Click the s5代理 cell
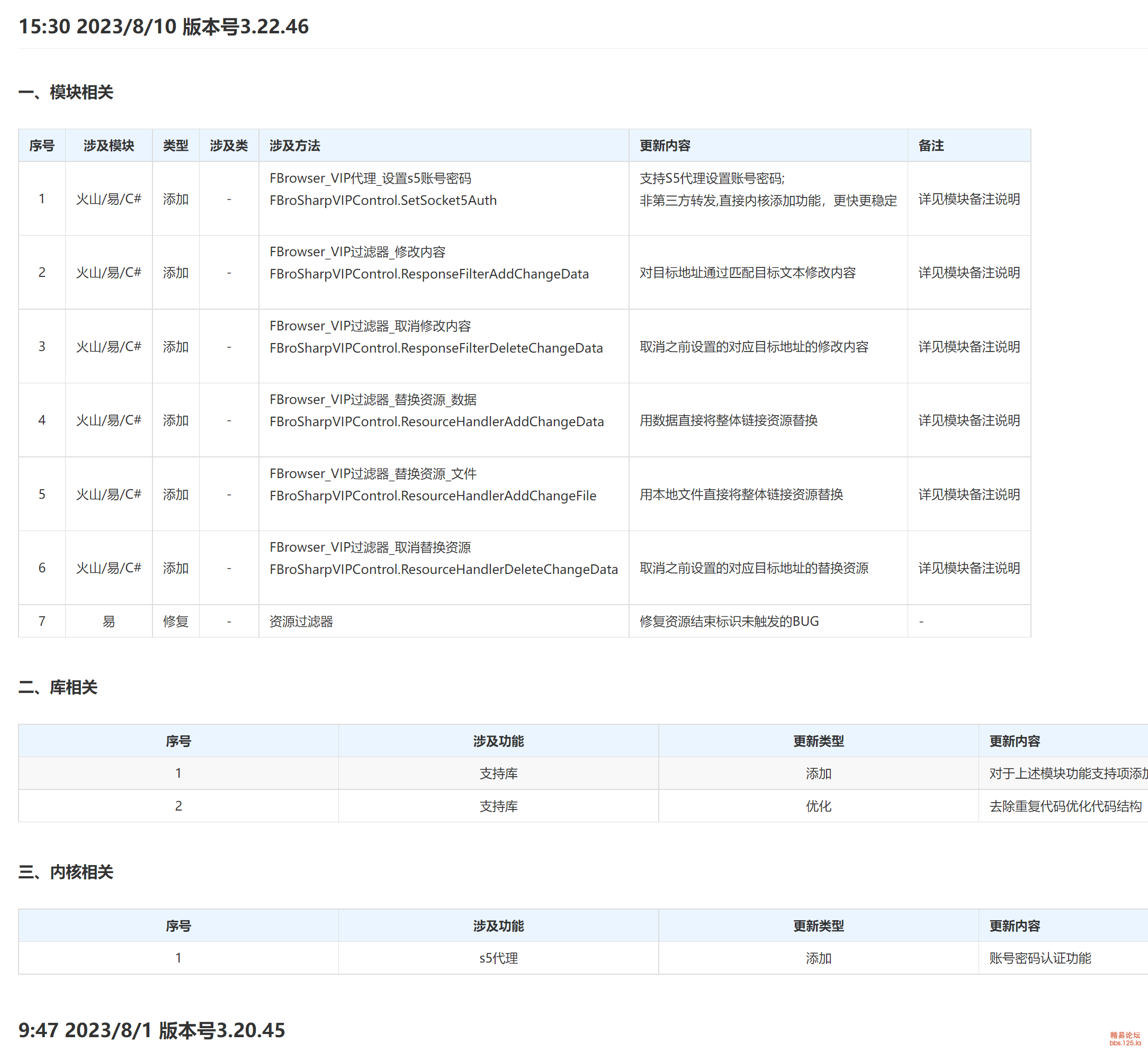The width and height of the screenshot is (1148, 1052). click(x=498, y=958)
